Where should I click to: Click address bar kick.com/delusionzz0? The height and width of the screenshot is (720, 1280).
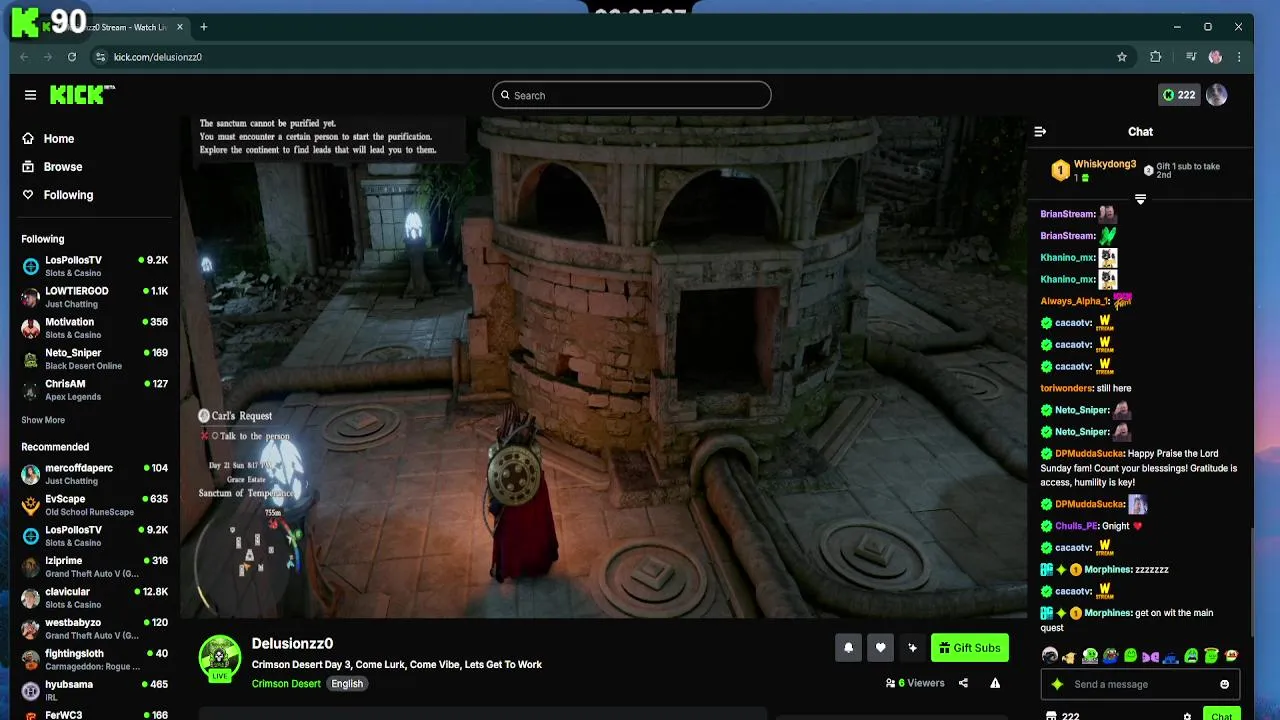click(x=157, y=57)
